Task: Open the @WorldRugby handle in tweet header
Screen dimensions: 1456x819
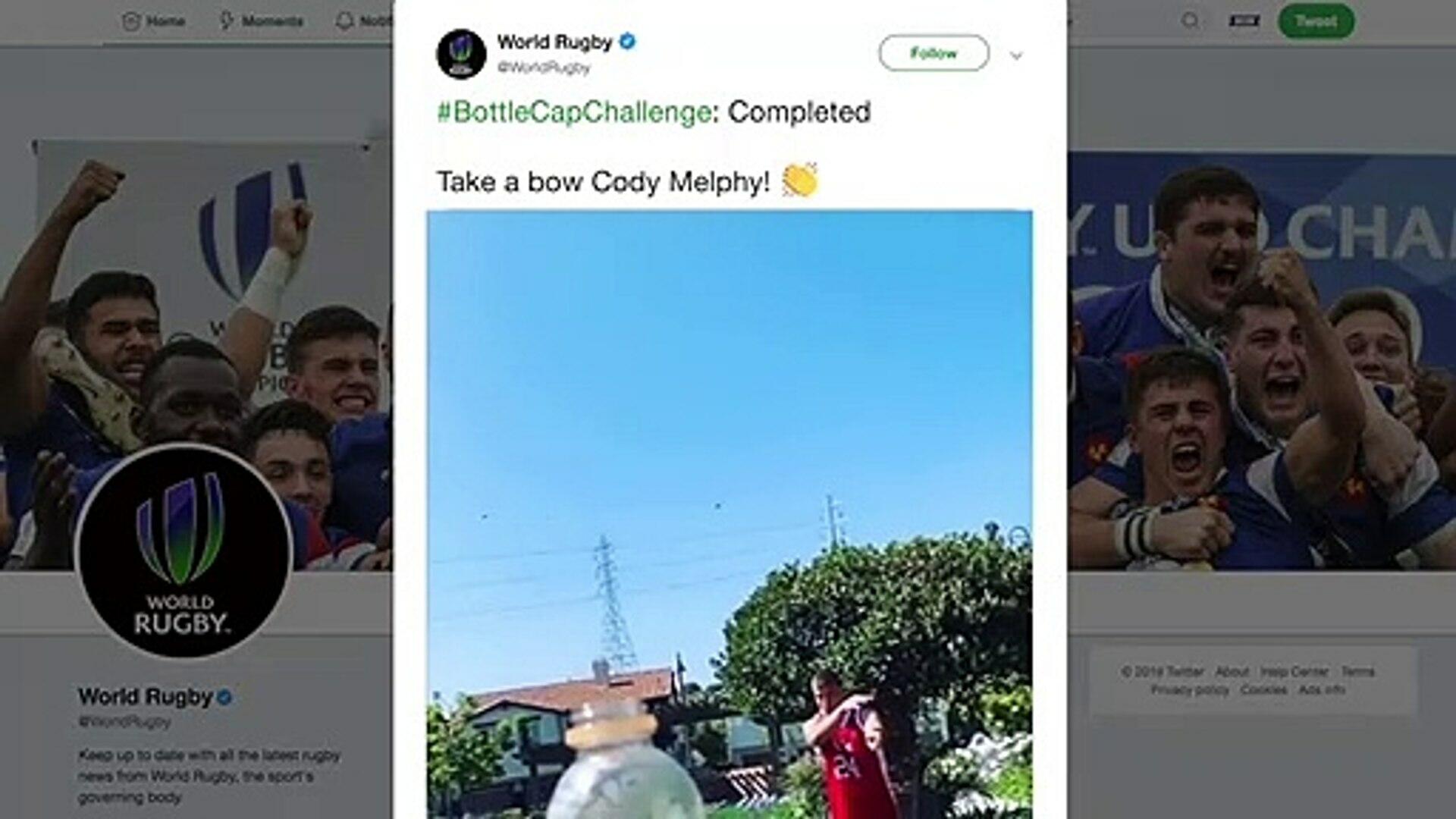Action: pos(543,67)
